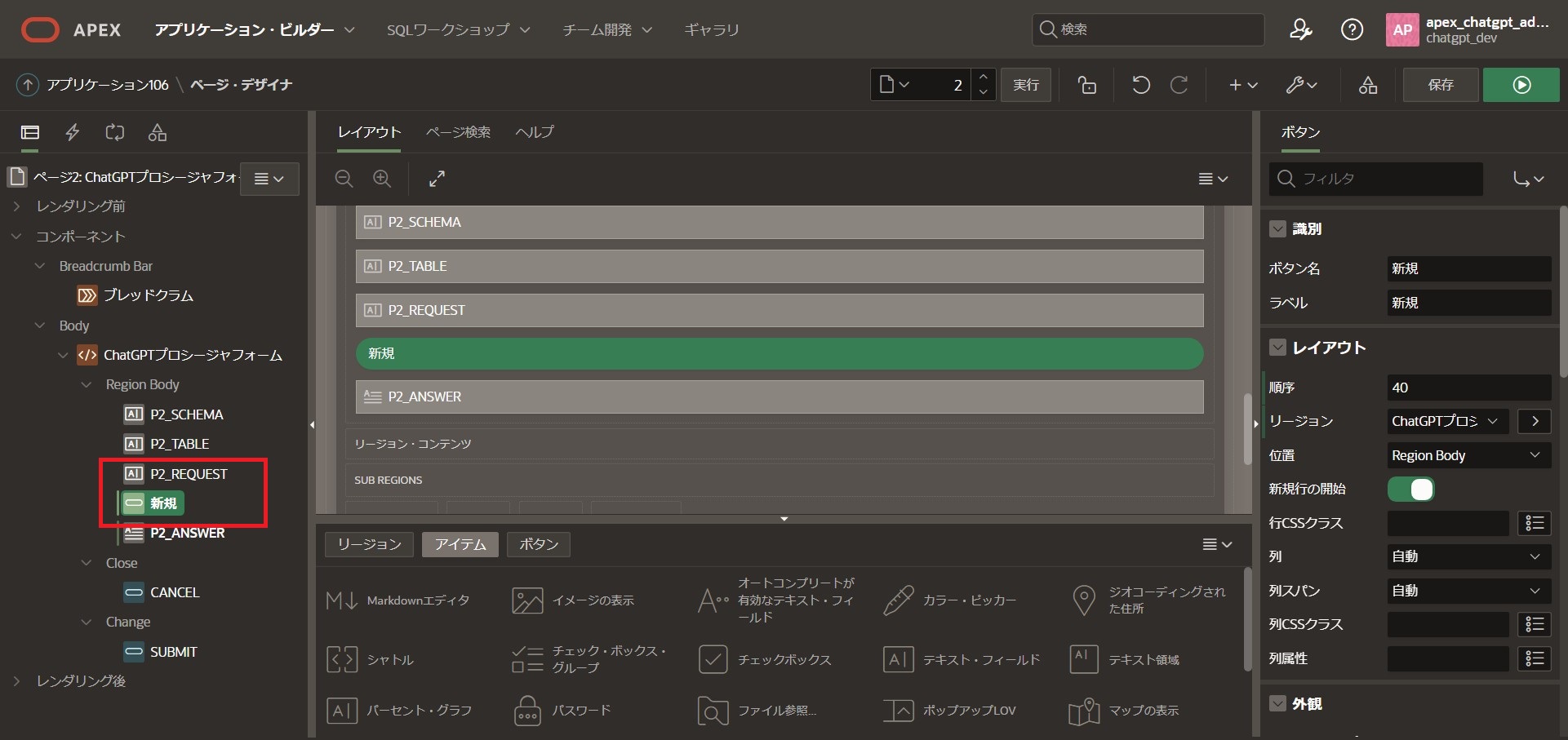Viewport: 1568px width, 740px height.
Task: Zoom out the layout view
Action: tap(344, 179)
